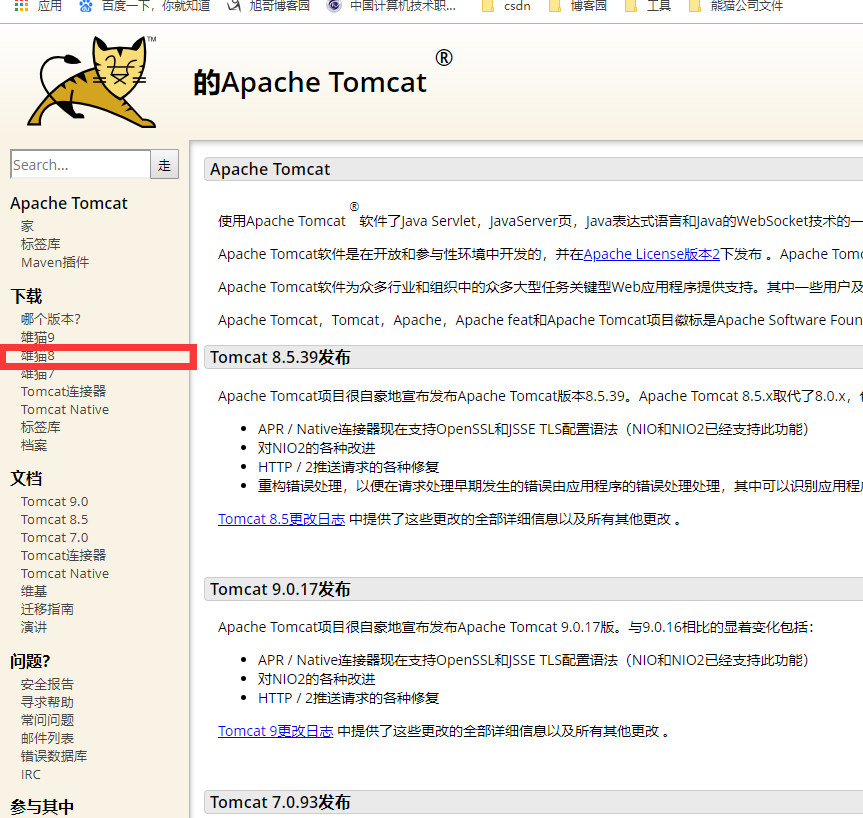Open the Maven插件 link
This screenshot has width=863, height=818.
[x=55, y=262]
